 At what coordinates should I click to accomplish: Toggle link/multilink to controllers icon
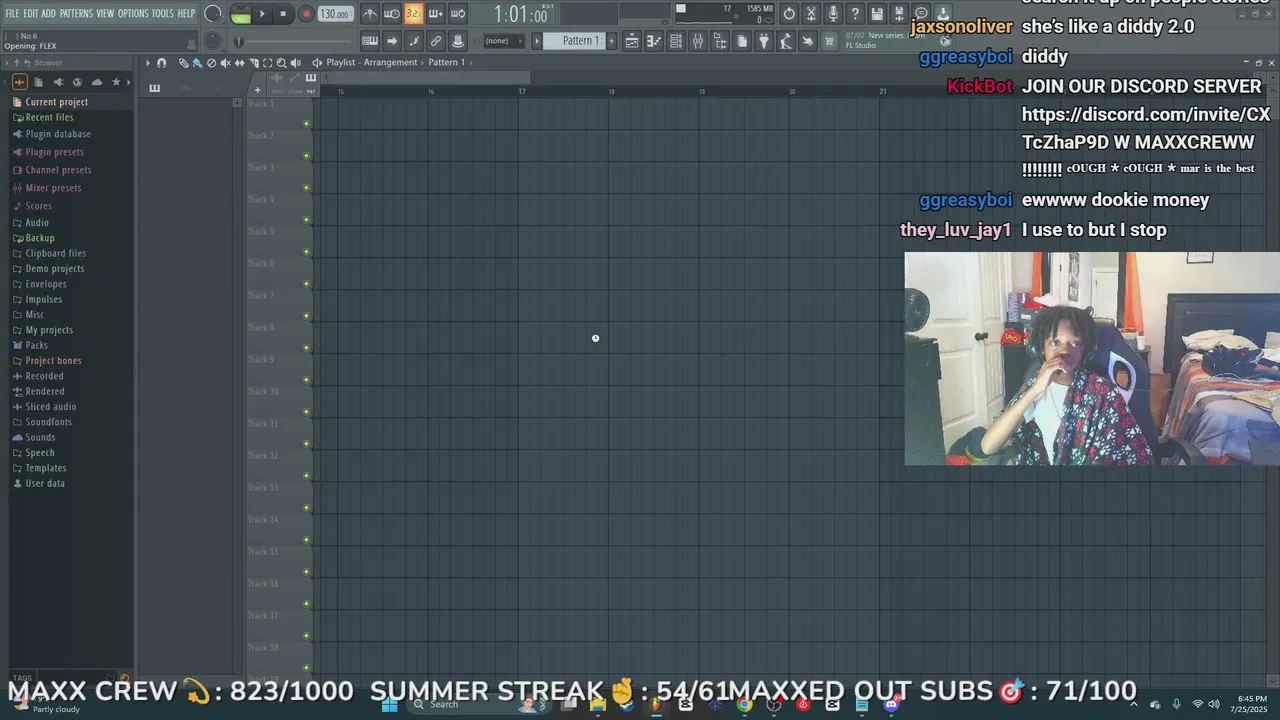coord(436,41)
